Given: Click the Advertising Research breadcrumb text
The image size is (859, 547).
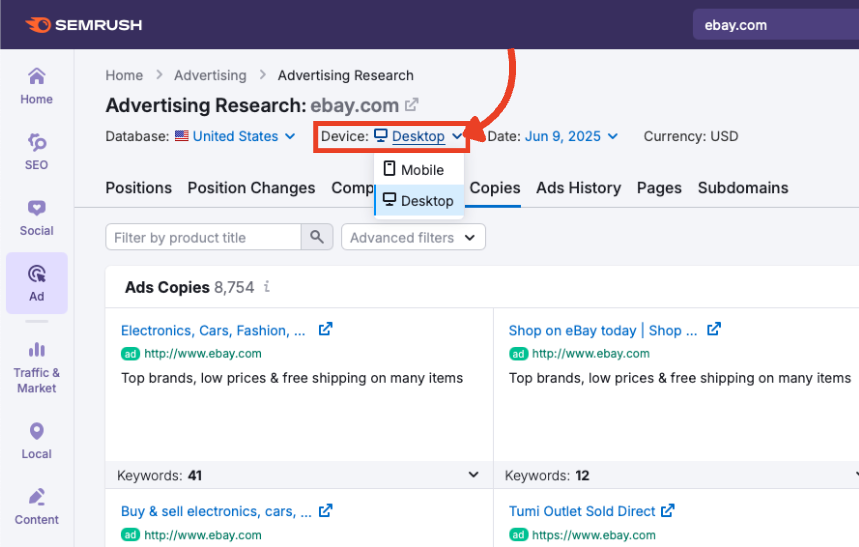Looking at the screenshot, I should pos(346,75).
